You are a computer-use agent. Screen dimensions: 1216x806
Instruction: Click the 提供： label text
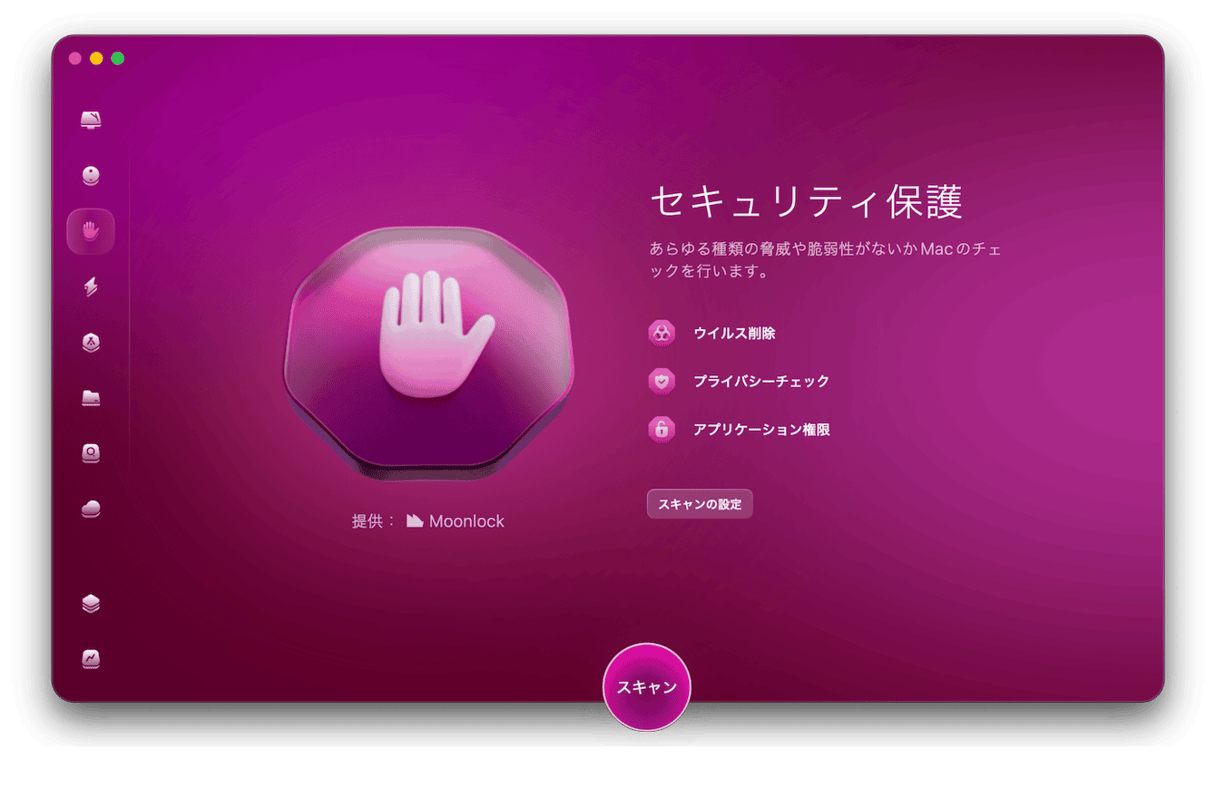click(x=374, y=521)
